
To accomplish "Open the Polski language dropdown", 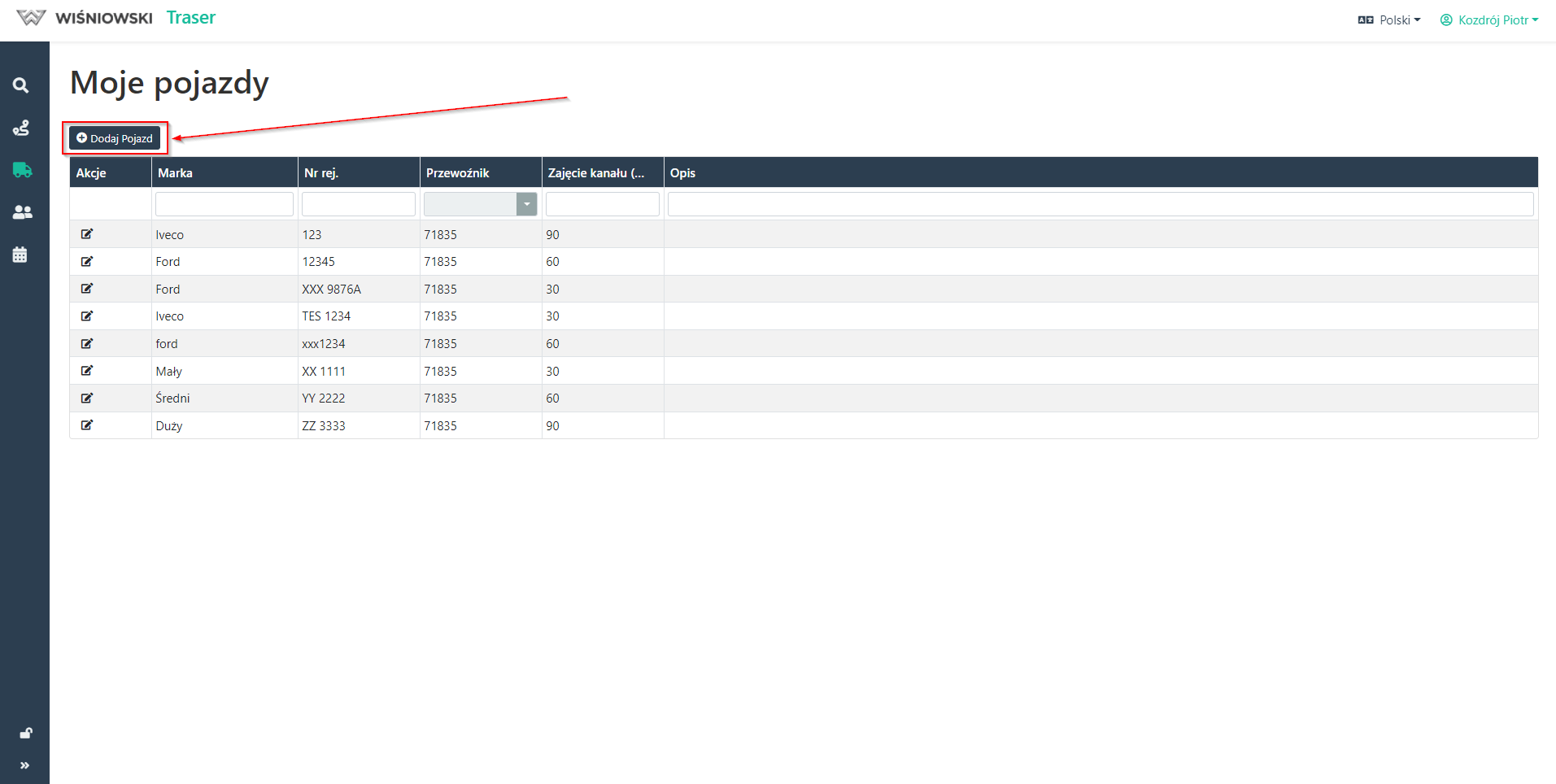I will pos(1389,20).
